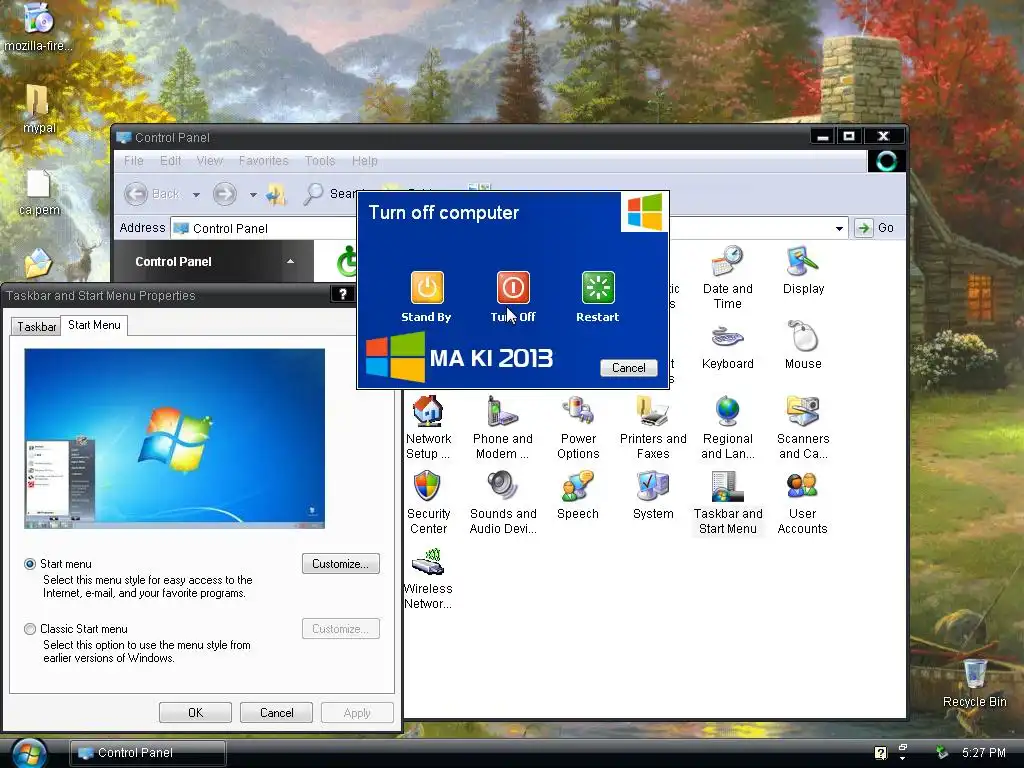Open the Speech icon

(x=578, y=496)
